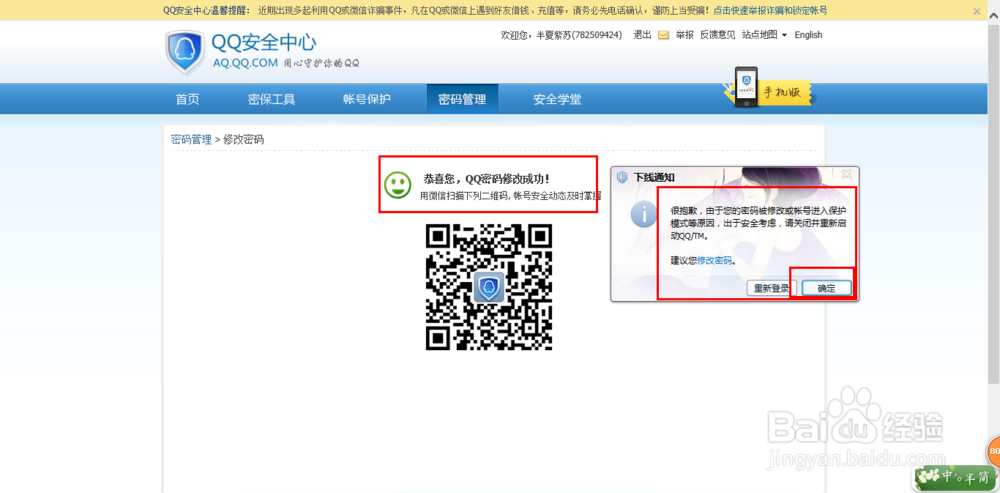This screenshot has height=493, width=1000.
Task: Switch language to English
Action: (x=808, y=35)
